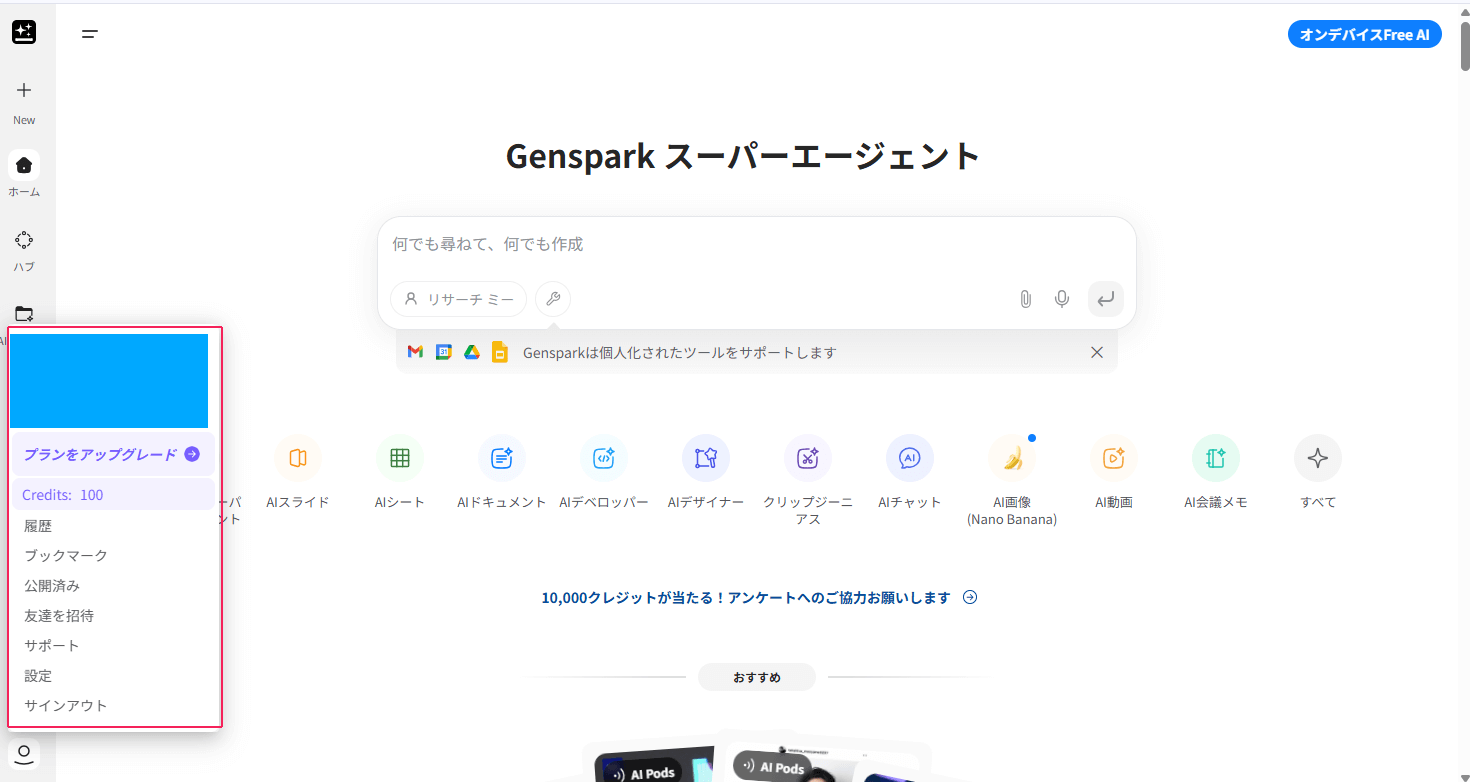Dismiss the personalized tools banner
Viewport: 1470px width, 782px height.
click(x=1097, y=352)
